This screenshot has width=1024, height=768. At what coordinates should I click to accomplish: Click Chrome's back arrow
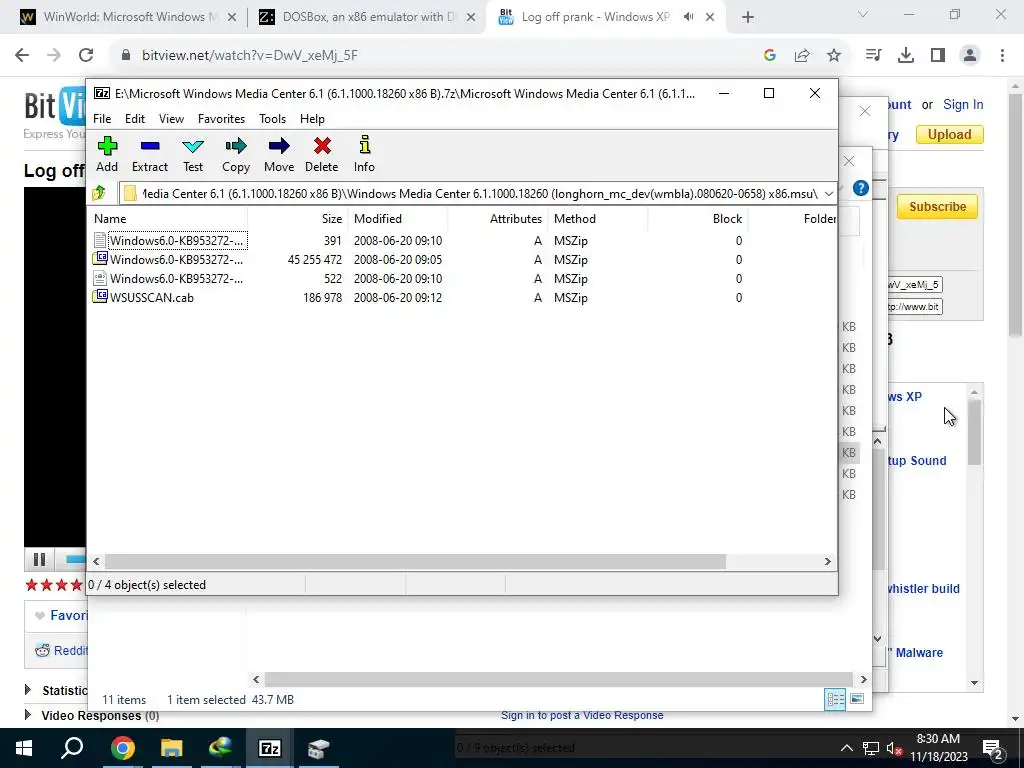22,56
